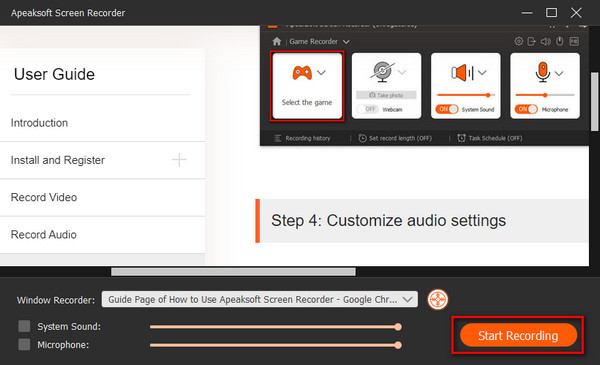This screenshot has height=365, width=600.
Task: Toggle the Webcam OFF switch
Action: click(367, 109)
